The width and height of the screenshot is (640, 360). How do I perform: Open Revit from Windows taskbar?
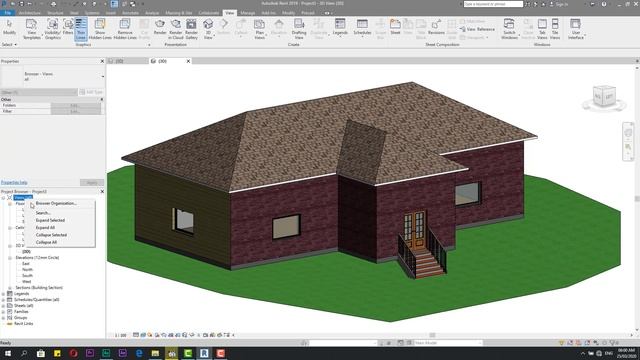(204, 353)
